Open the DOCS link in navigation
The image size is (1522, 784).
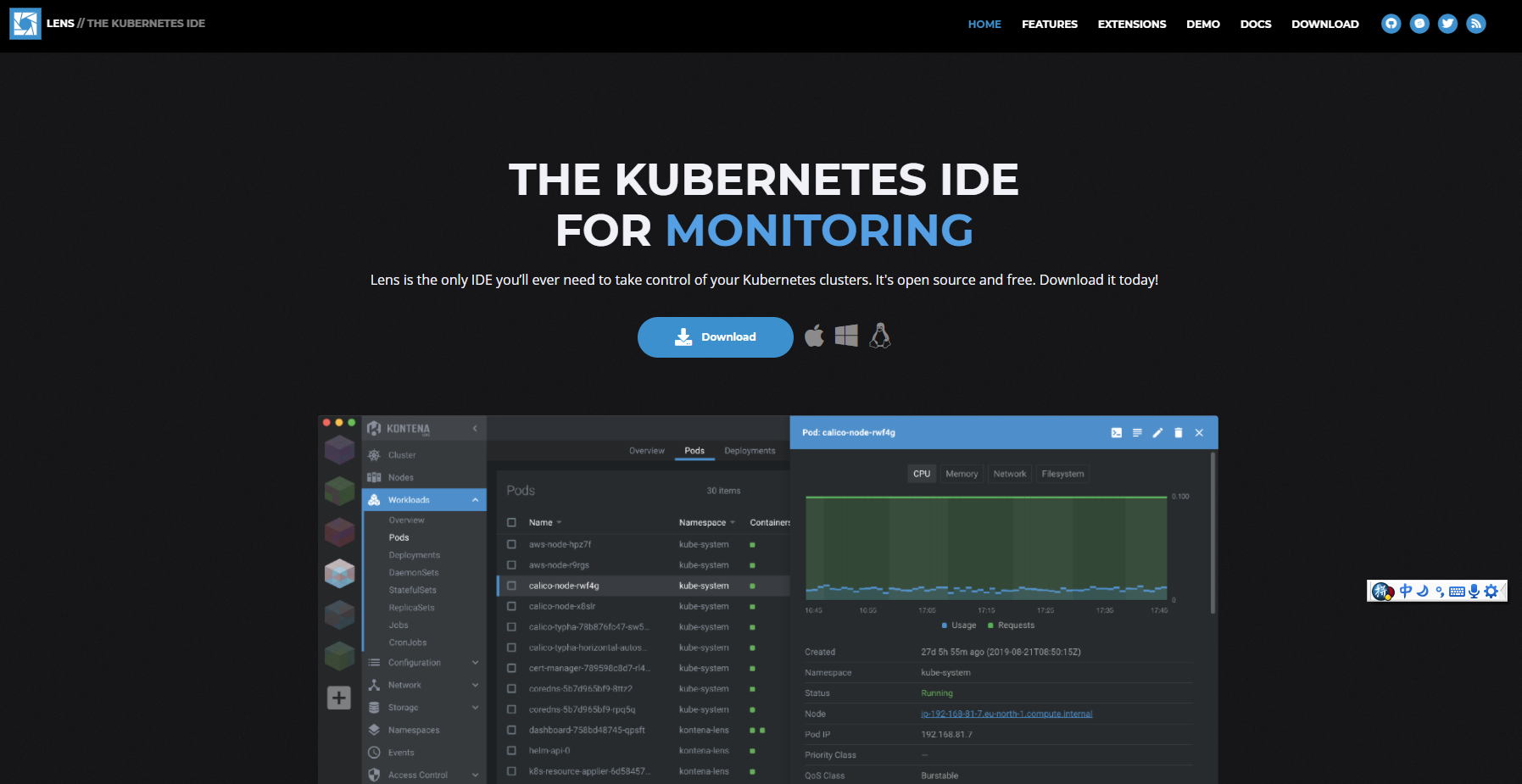point(1256,24)
